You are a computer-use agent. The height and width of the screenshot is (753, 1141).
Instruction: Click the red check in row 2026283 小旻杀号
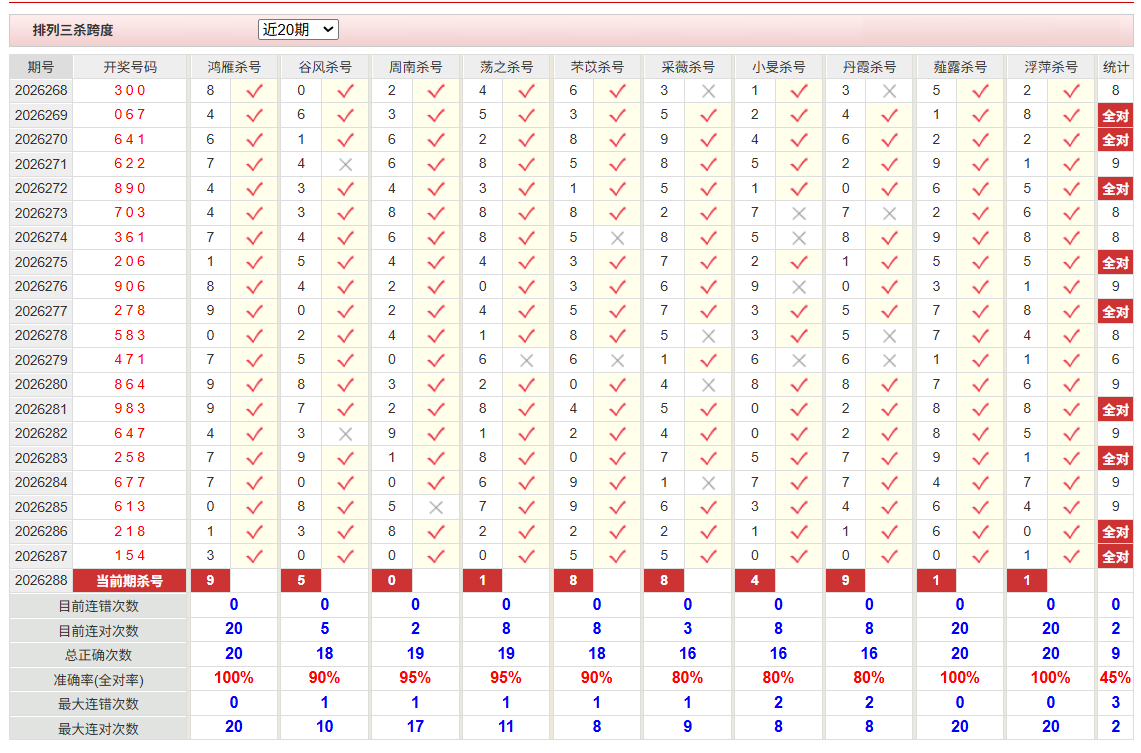[799, 458]
